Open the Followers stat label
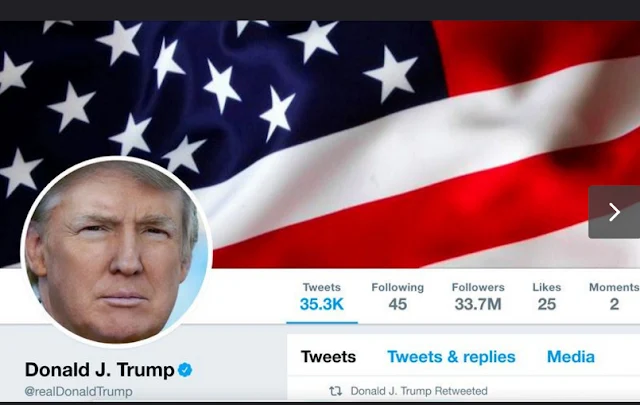This screenshot has height=405, width=640. tap(478, 287)
